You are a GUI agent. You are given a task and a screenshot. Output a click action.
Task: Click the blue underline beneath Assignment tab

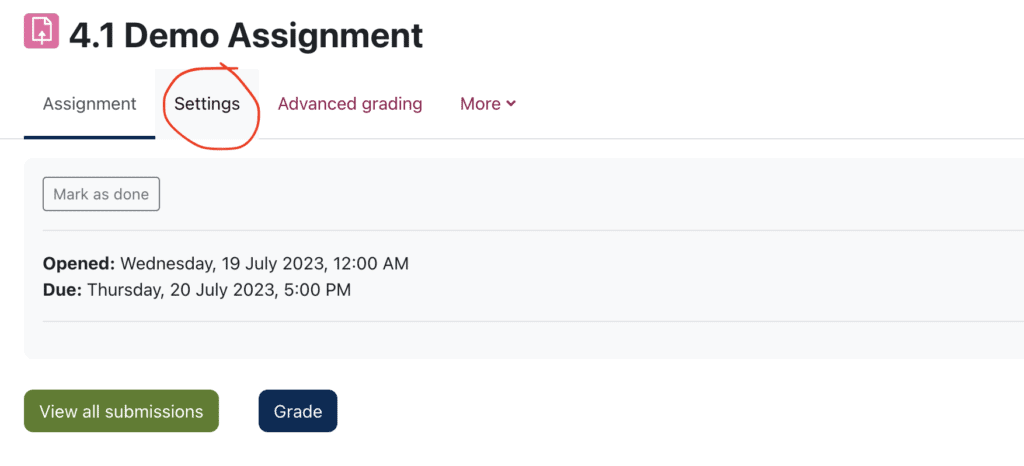pos(89,137)
